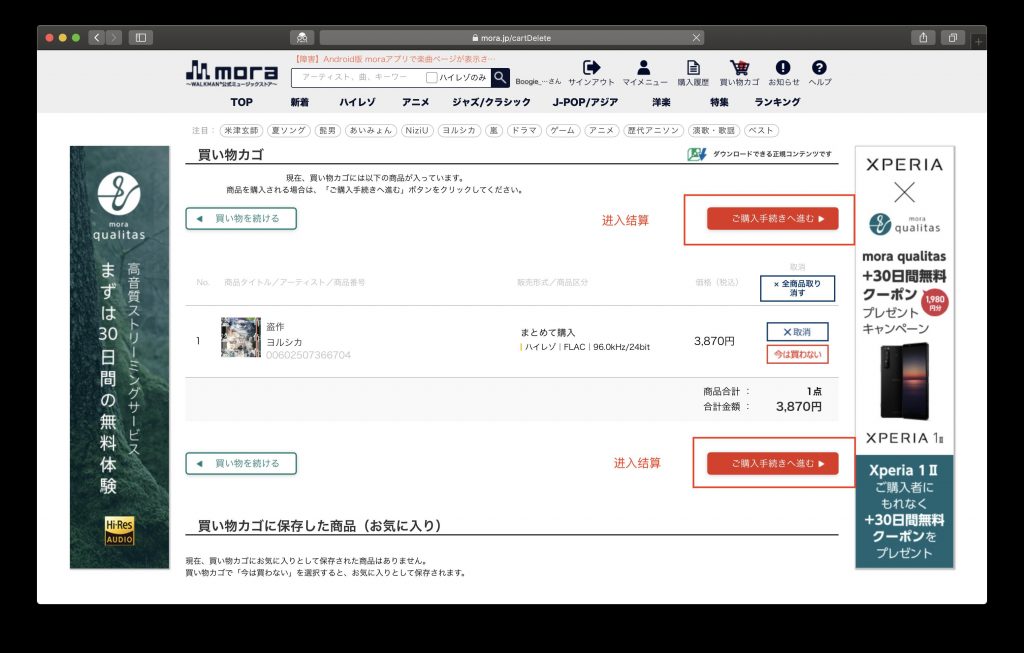Toggle Safari sidebar button

click(x=140, y=38)
